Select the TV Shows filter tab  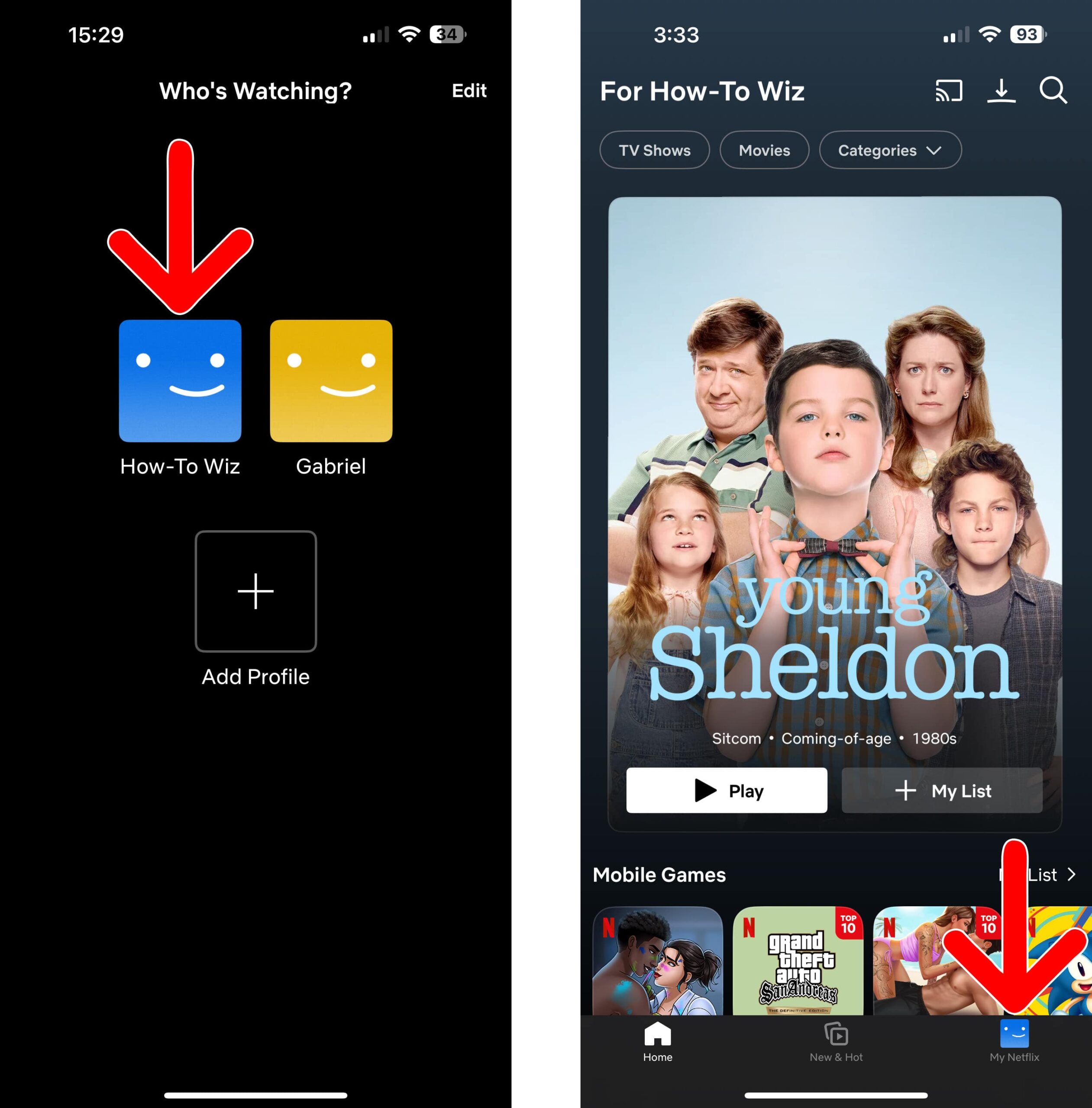(x=654, y=150)
